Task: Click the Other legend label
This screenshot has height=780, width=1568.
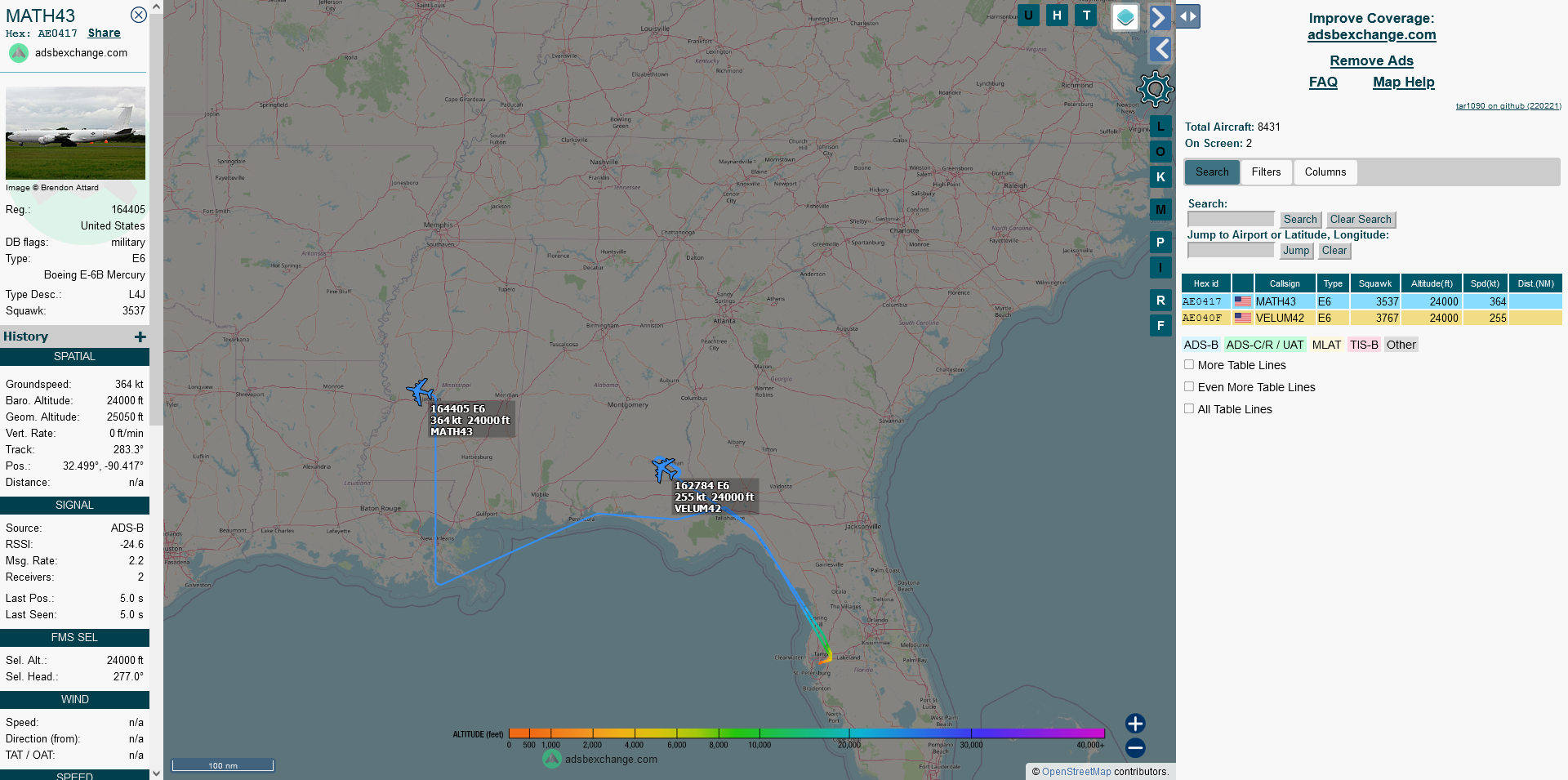Action: (x=1401, y=345)
